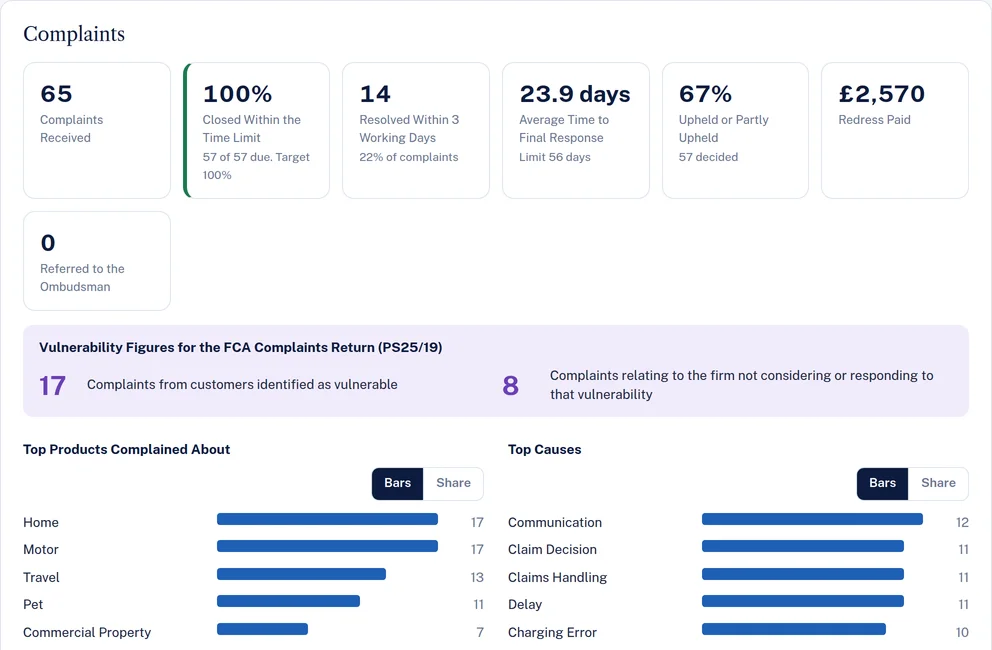Click the Referred to the Ombudsman card
The height and width of the screenshot is (650, 992).
[x=97, y=261]
